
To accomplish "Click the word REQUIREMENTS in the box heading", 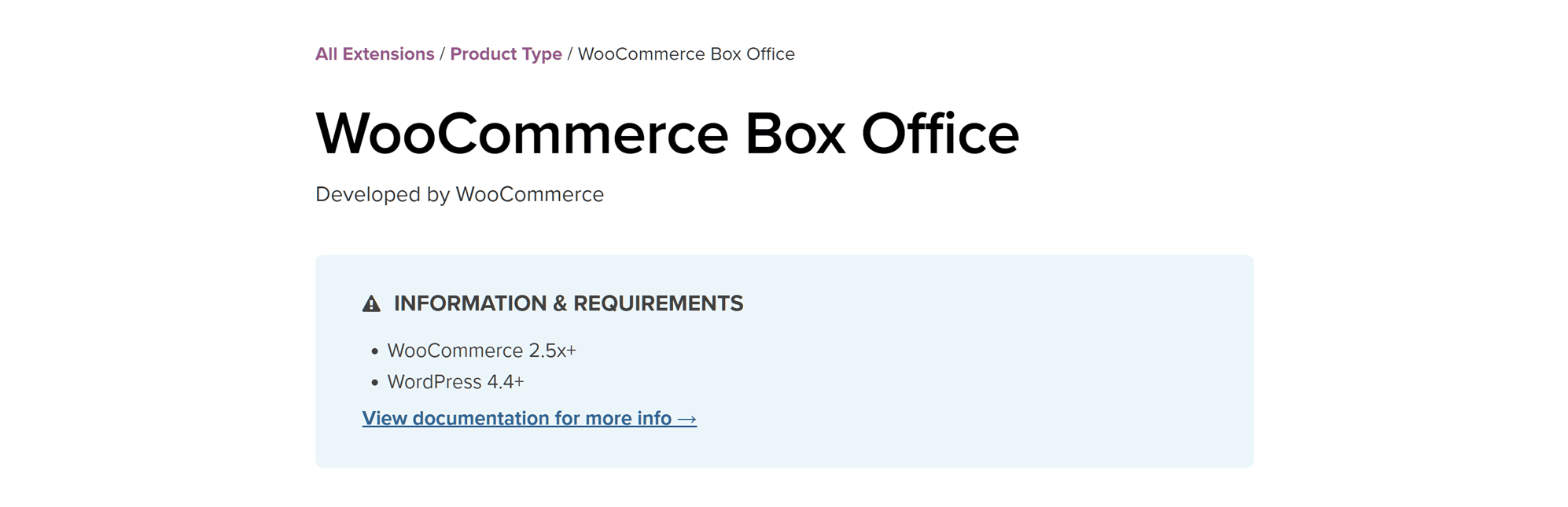I will coord(658,303).
